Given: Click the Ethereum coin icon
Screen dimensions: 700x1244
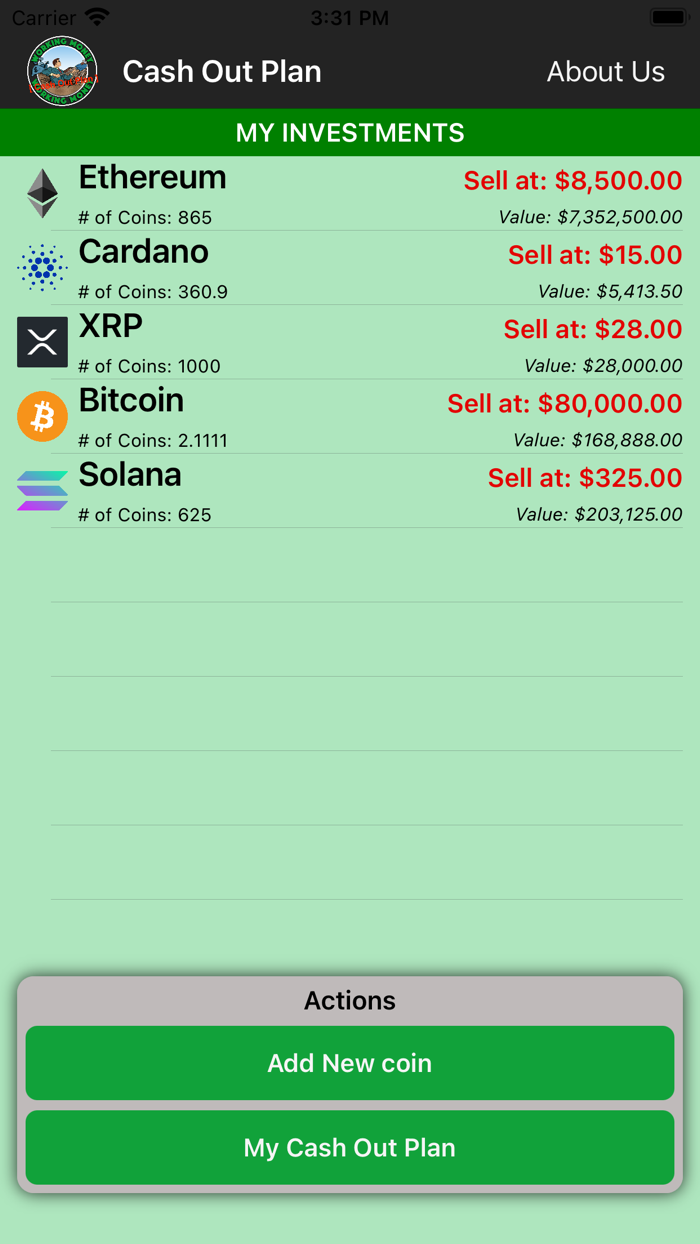Looking at the screenshot, I should pyautogui.click(x=42, y=192).
